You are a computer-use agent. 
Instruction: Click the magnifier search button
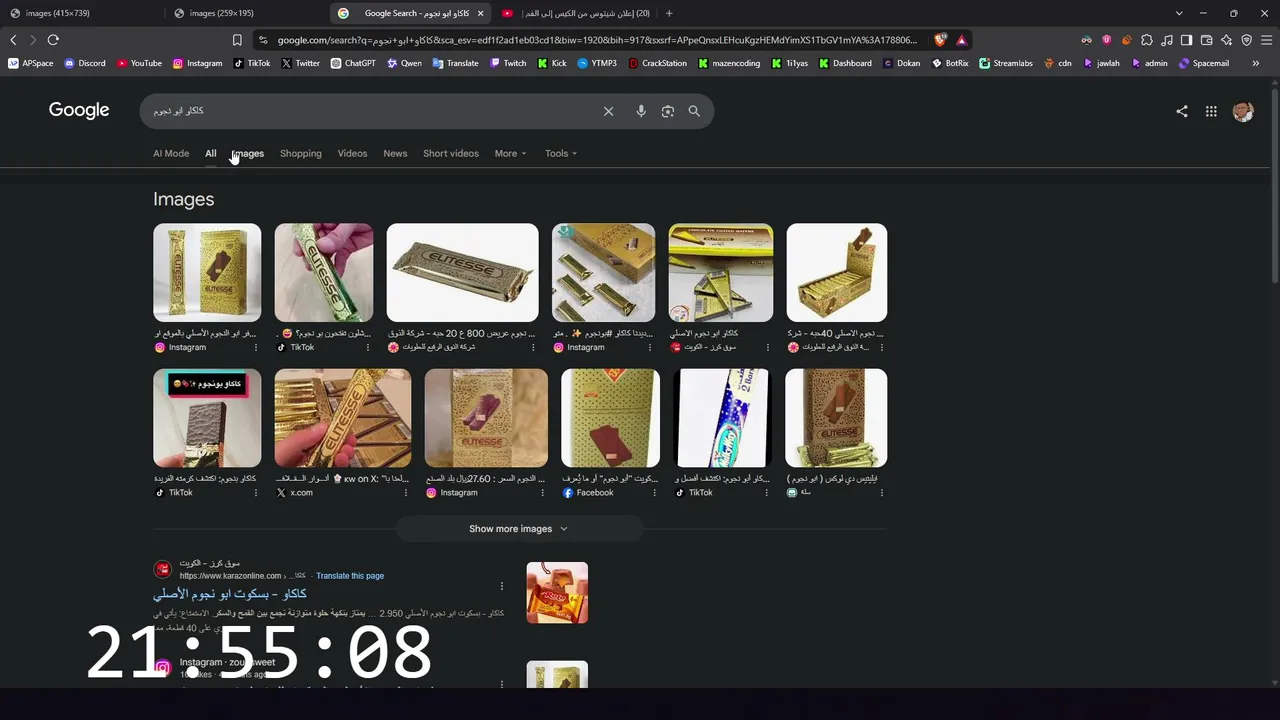coord(694,111)
